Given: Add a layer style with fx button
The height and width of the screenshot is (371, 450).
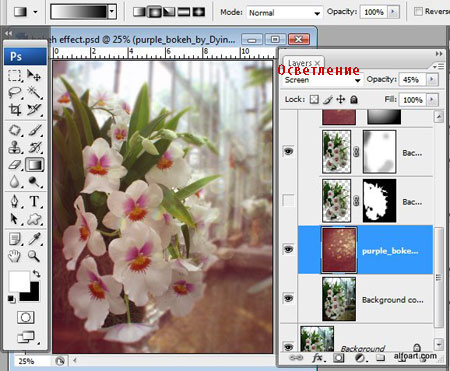Looking at the screenshot, I should 318,358.
